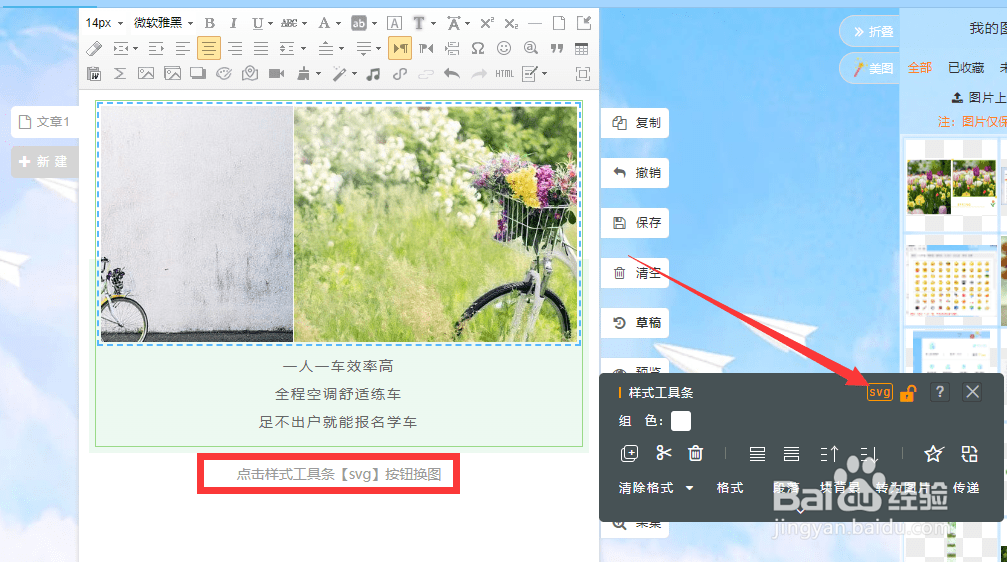Move style block up arrow icon
This screenshot has height=562, width=1007.
830,454
